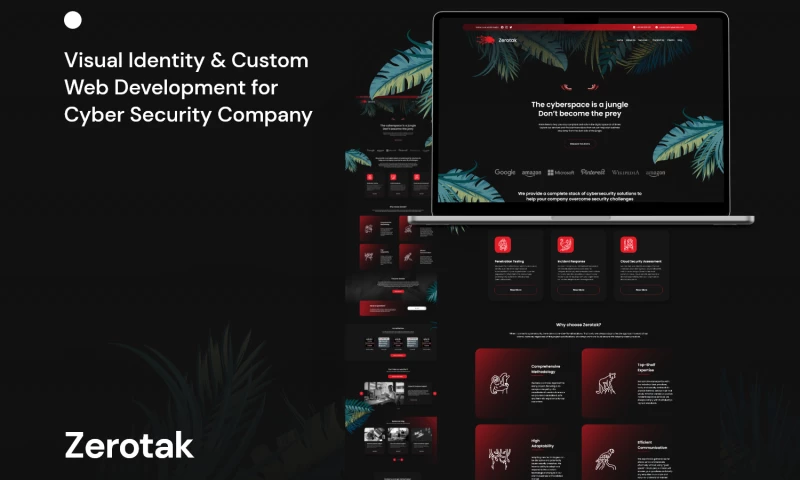Click the 'Zerotak' wordmark in laptop header
The width and height of the screenshot is (800, 480).
click(507, 40)
